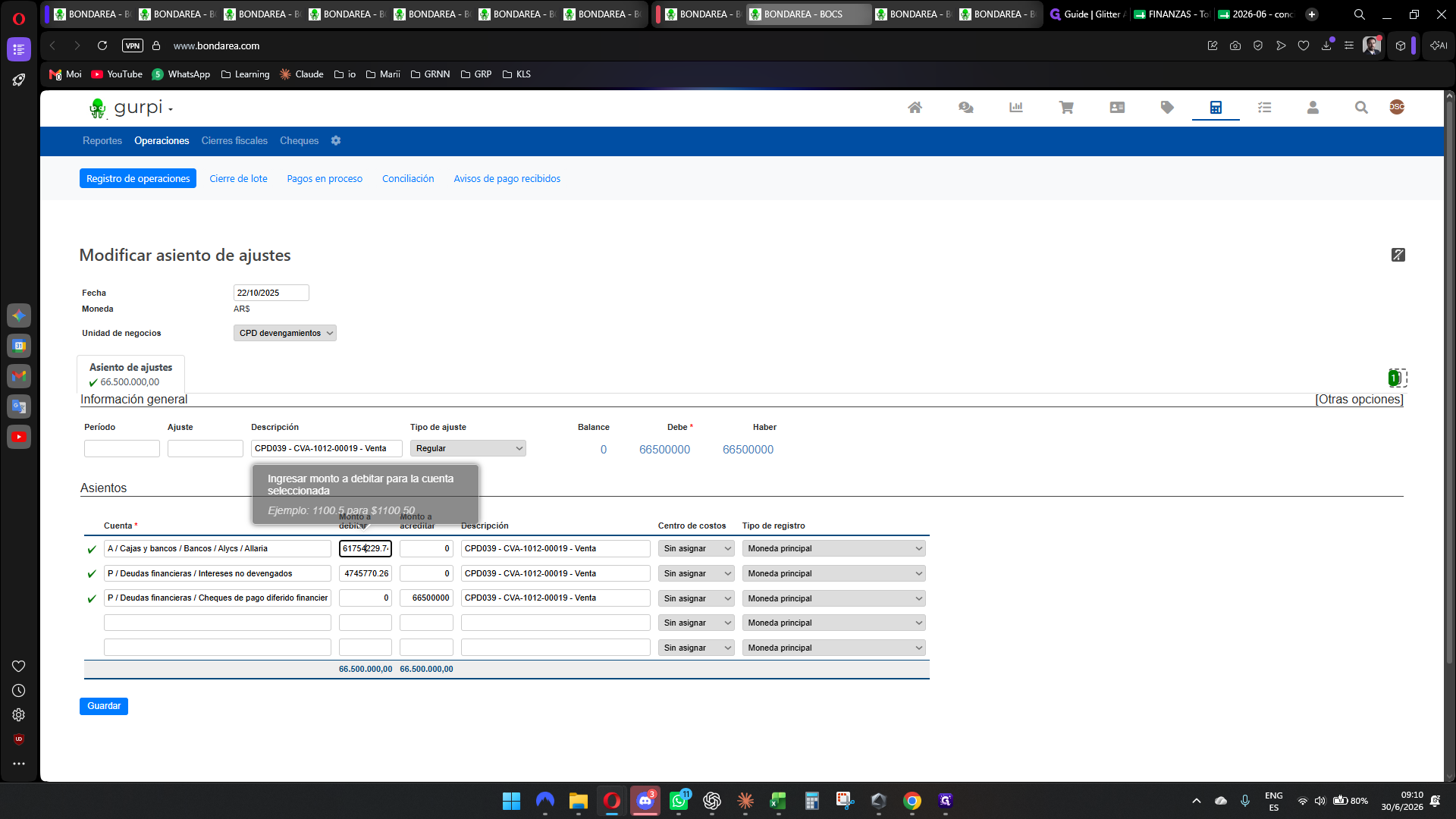This screenshot has height=819, width=1456.
Task: Open the home icon in gurpi navbar
Action: click(915, 108)
